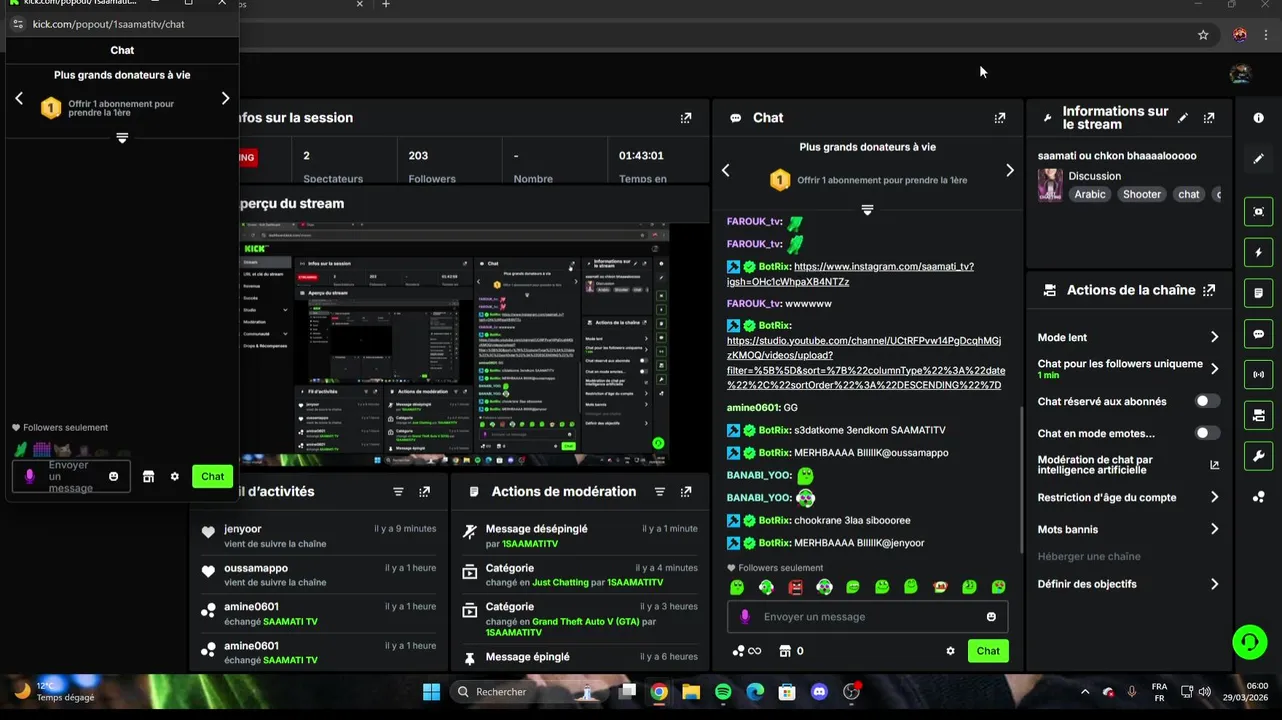The image size is (1282, 720).
Task: Open the document sidebar icon
Action: pyautogui.click(x=1259, y=293)
